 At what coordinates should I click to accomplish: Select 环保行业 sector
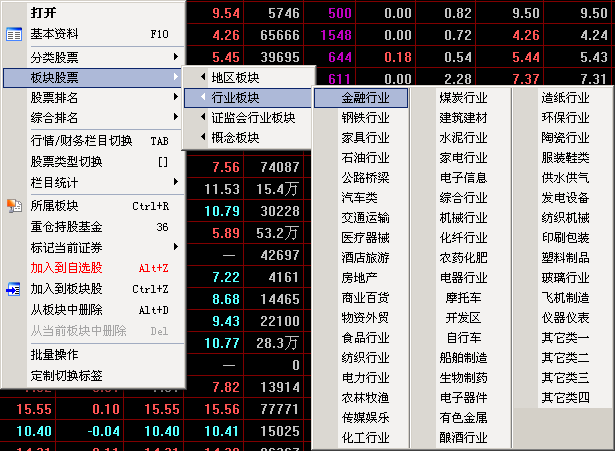click(565, 118)
